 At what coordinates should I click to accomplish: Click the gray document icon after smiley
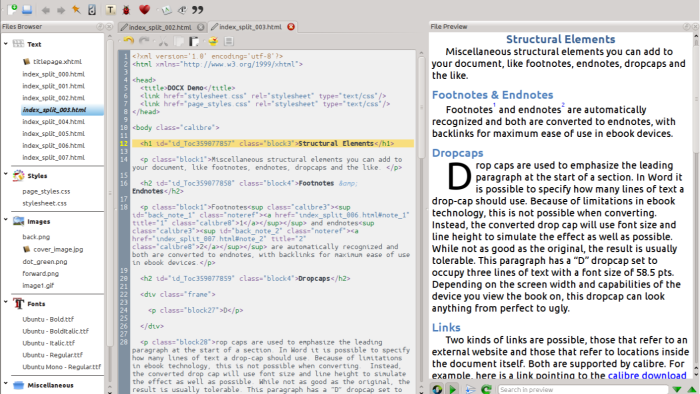click(x=229, y=41)
